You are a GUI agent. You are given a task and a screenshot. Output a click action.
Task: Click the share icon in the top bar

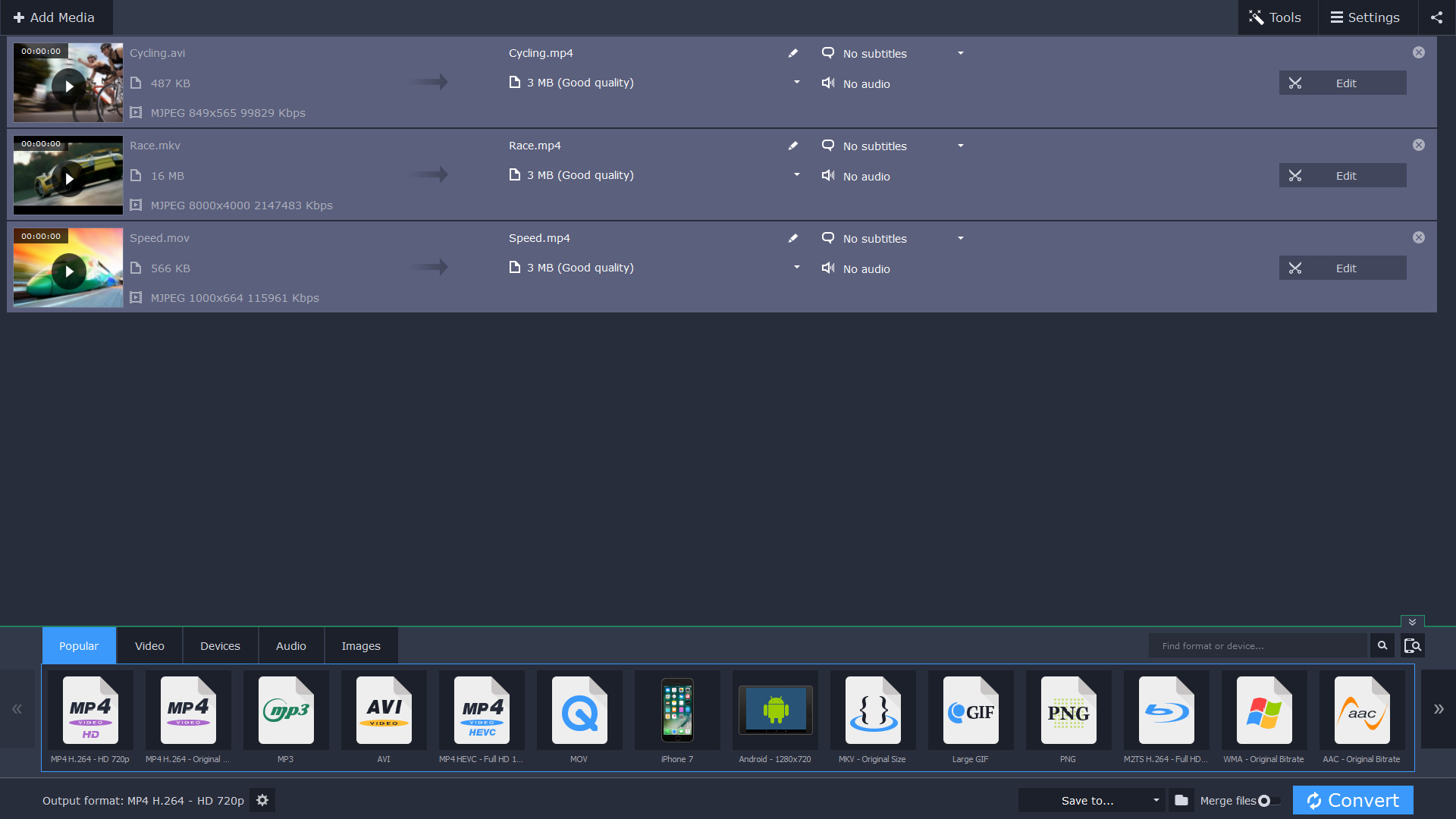(1436, 17)
